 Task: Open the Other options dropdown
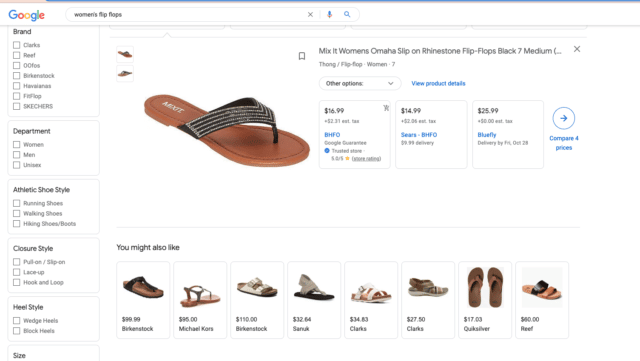pyautogui.click(x=360, y=83)
